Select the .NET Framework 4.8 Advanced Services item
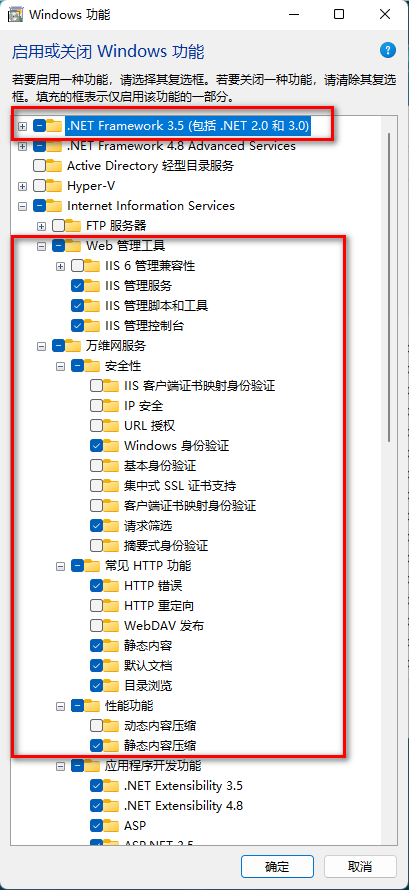Viewport: 409px width, 890px height. point(181,146)
